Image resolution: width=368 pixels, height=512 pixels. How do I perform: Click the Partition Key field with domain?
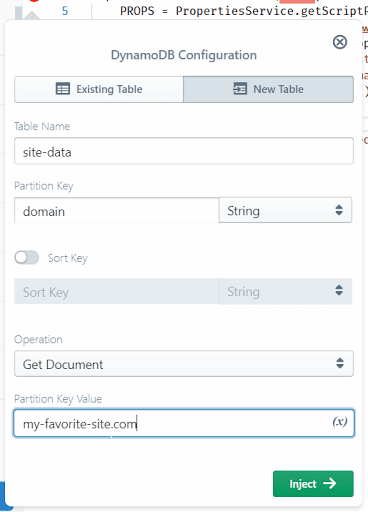tap(117, 211)
